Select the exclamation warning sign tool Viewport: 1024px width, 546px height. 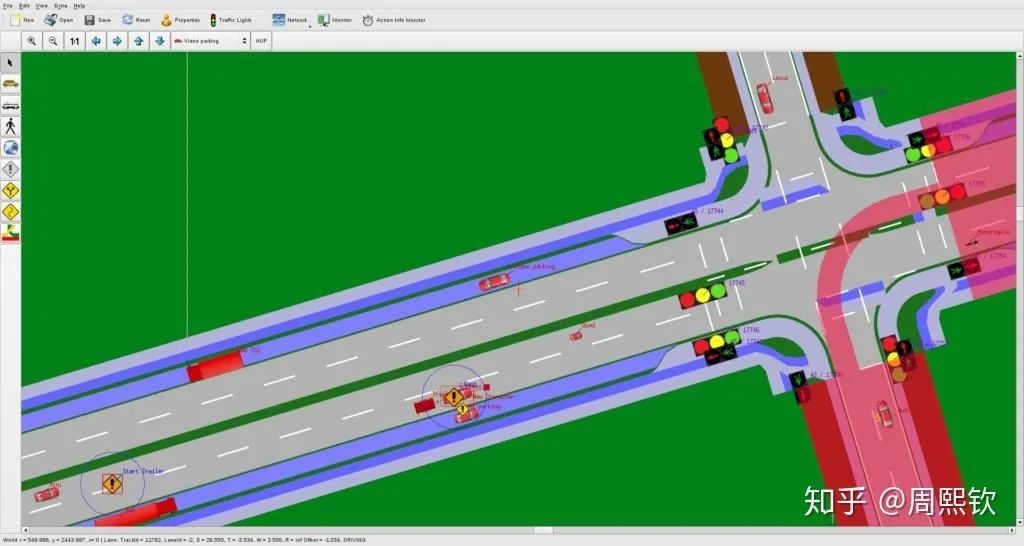(10, 169)
